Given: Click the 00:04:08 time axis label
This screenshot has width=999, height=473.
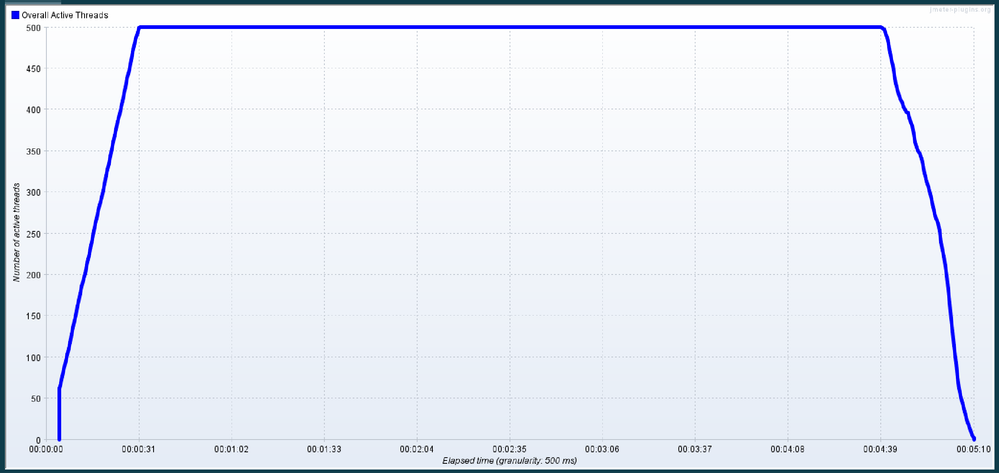Looking at the screenshot, I should coord(789,449).
